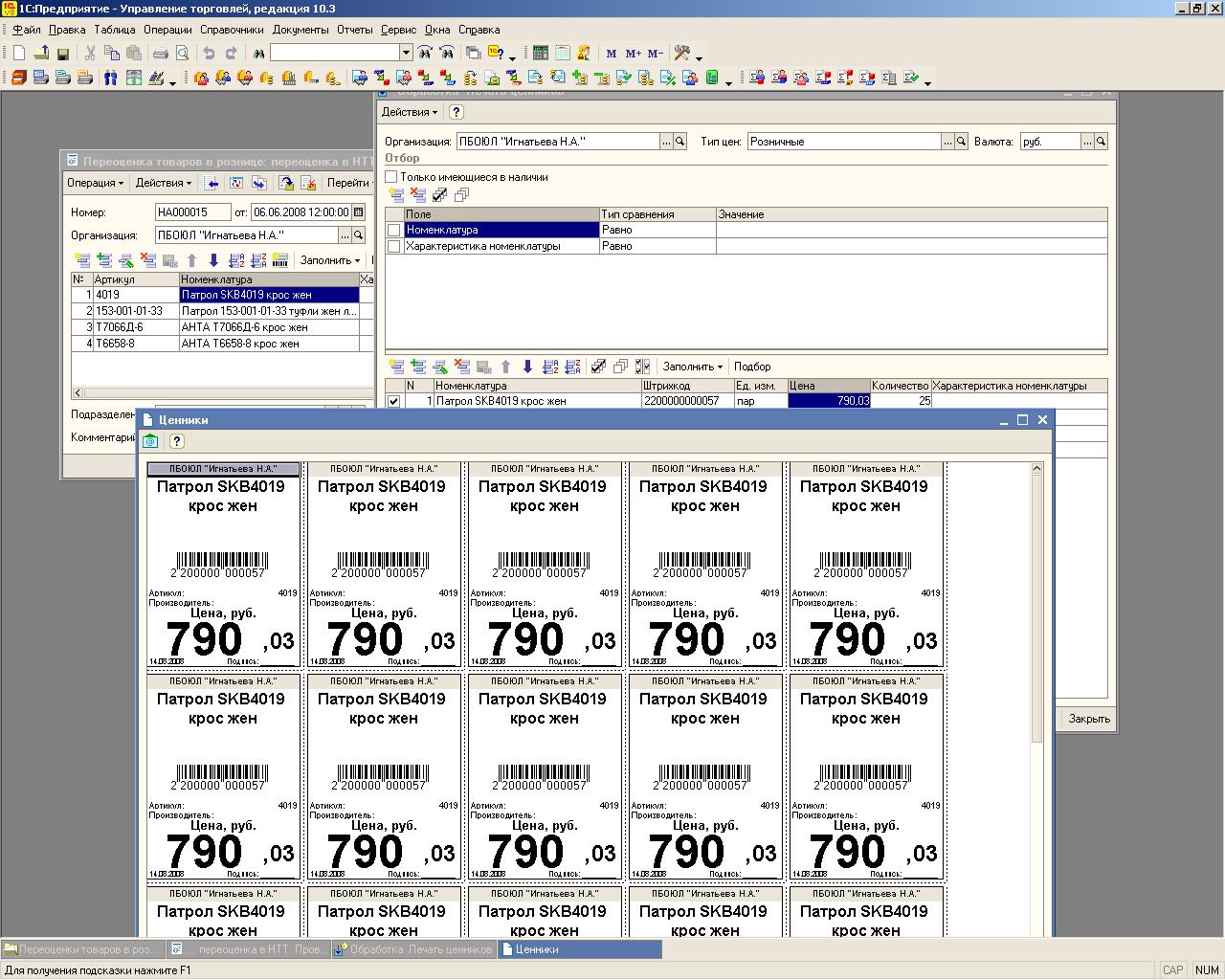Click horizontal scrollbar left arrow in Переоценка table

tap(78, 393)
